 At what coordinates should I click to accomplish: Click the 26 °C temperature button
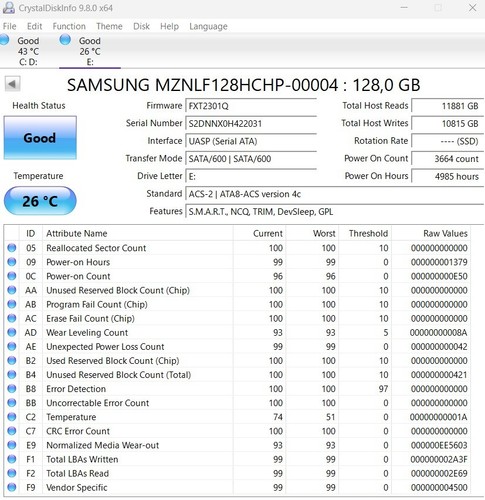coord(40,201)
